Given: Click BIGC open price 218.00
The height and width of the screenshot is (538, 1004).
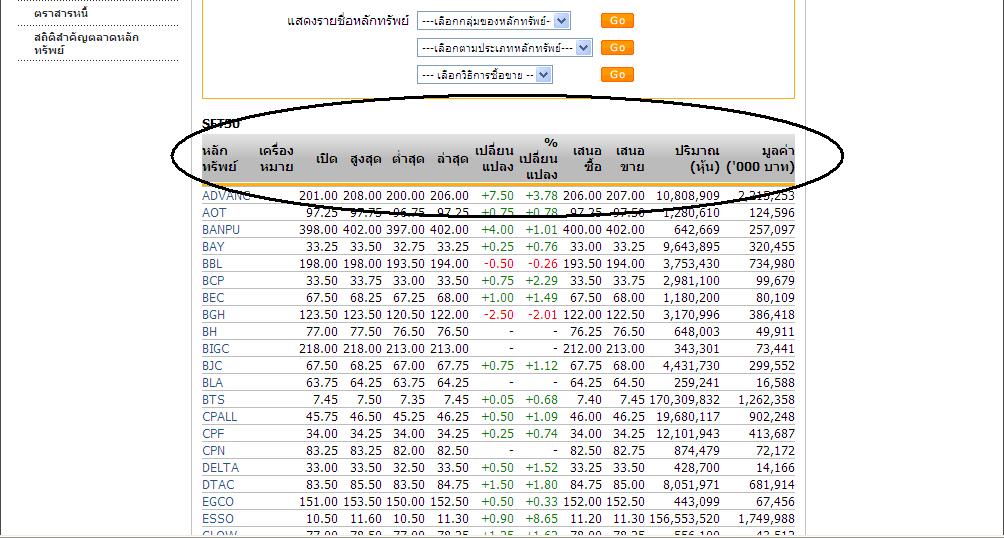Looking at the screenshot, I should pyautogui.click(x=318, y=349).
